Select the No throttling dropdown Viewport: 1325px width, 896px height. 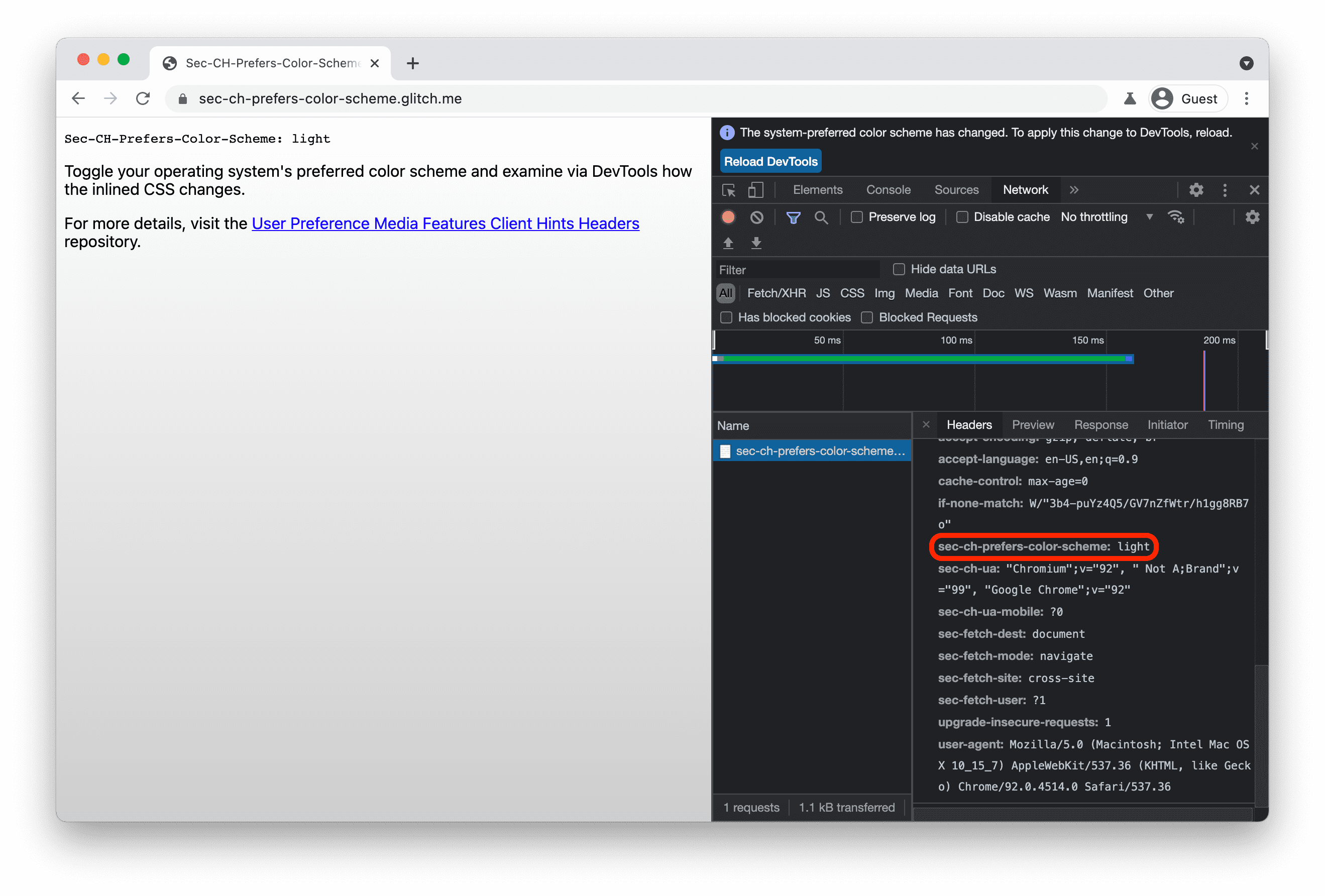click(x=1101, y=217)
